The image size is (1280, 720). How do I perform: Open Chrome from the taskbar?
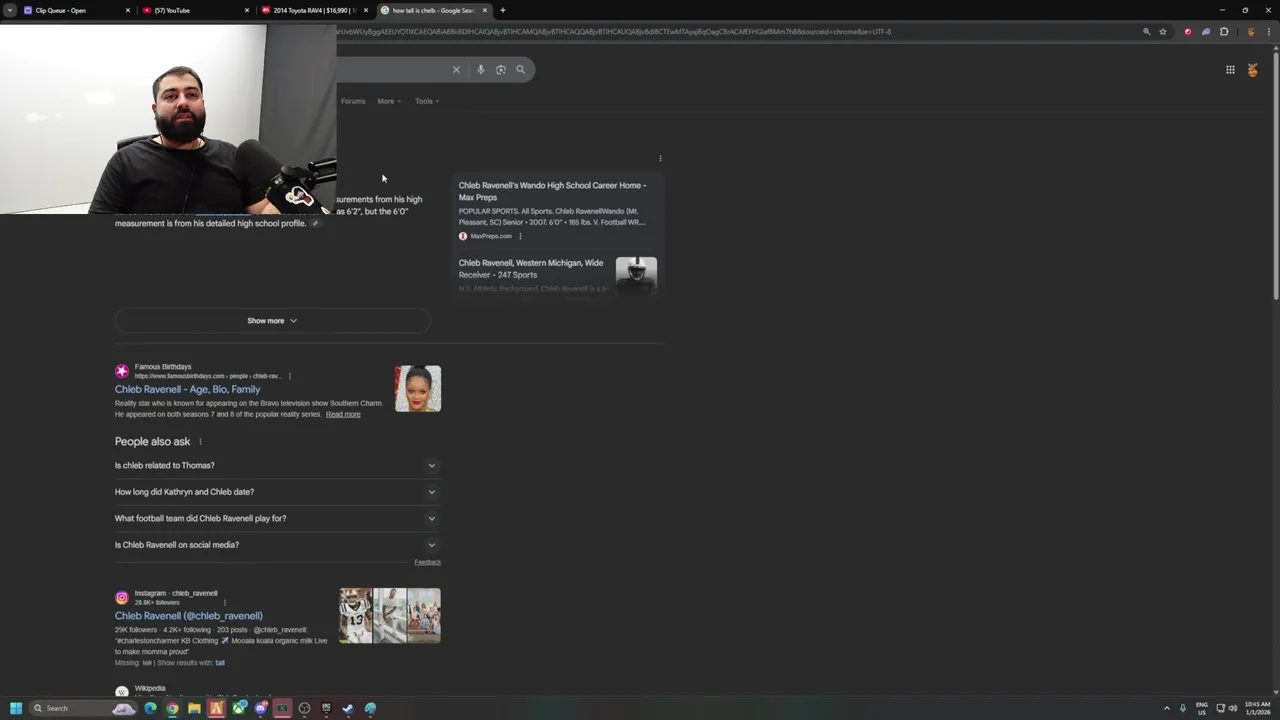(172, 708)
